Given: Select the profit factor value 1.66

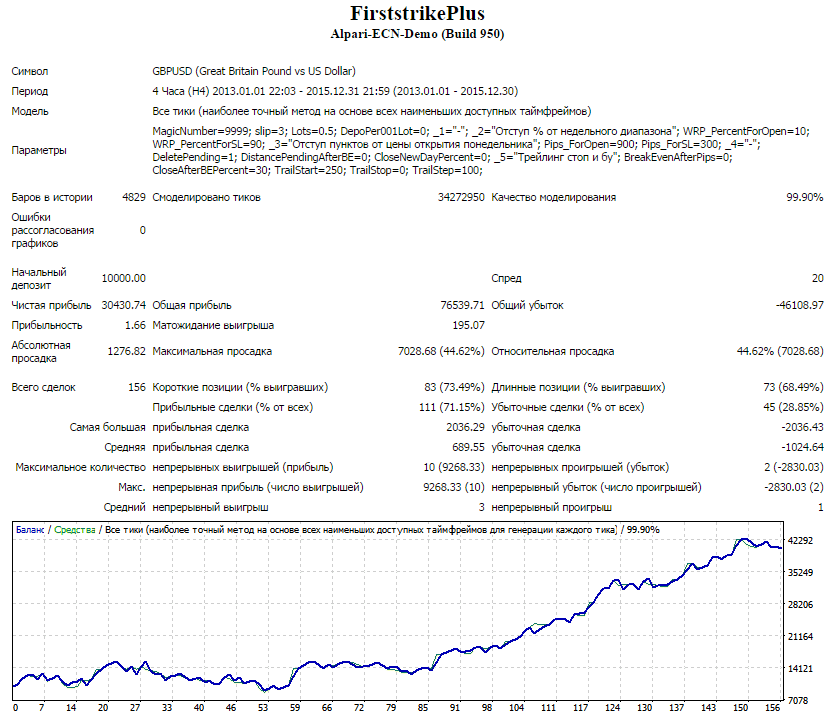Looking at the screenshot, I should [135, 325].
